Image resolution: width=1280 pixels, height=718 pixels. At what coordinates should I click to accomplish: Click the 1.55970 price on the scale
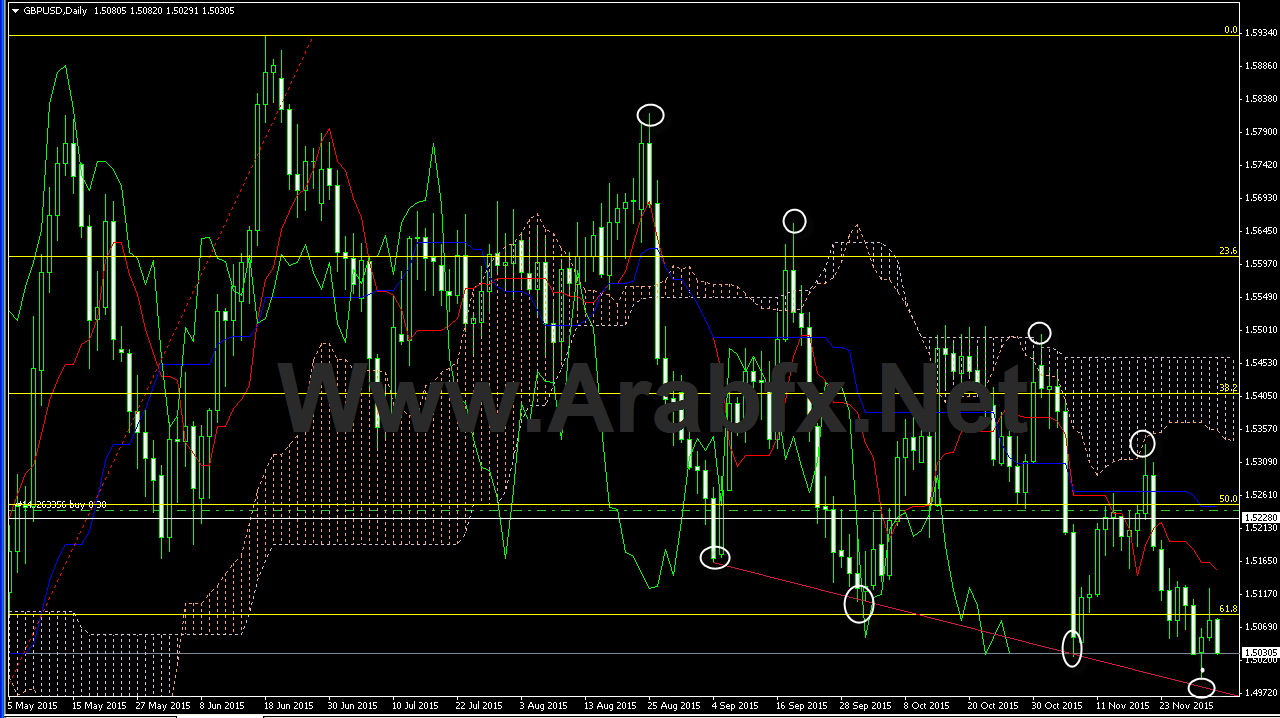coord(1259,264)
